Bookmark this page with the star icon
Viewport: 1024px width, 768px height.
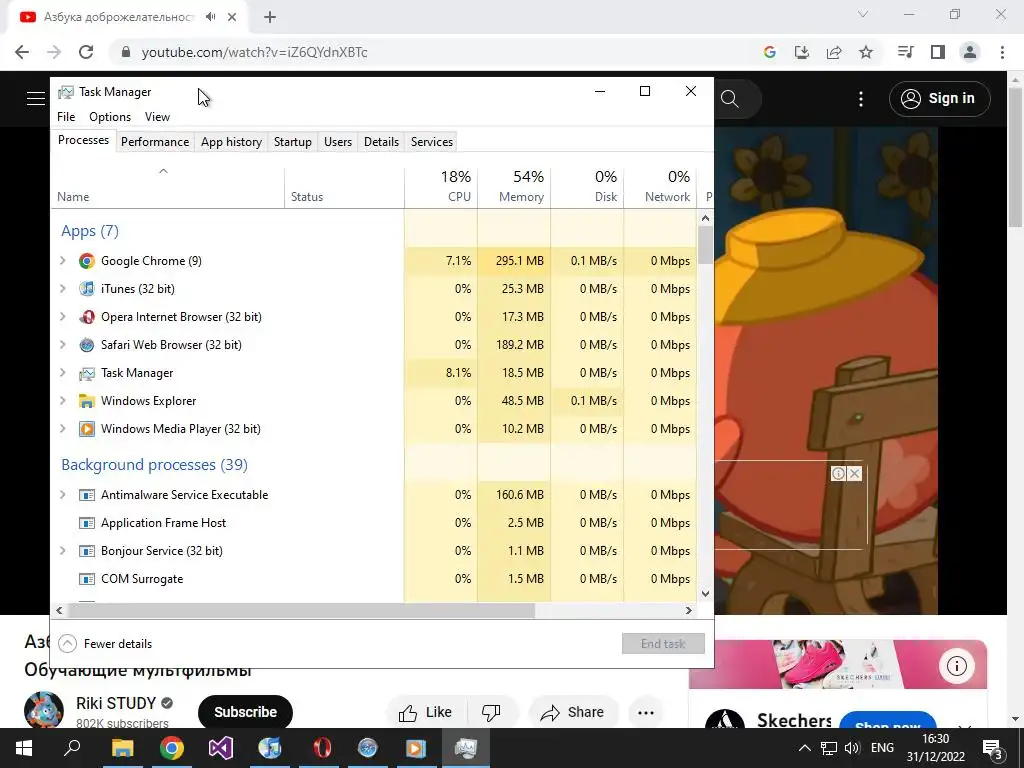tap(866, 52)
